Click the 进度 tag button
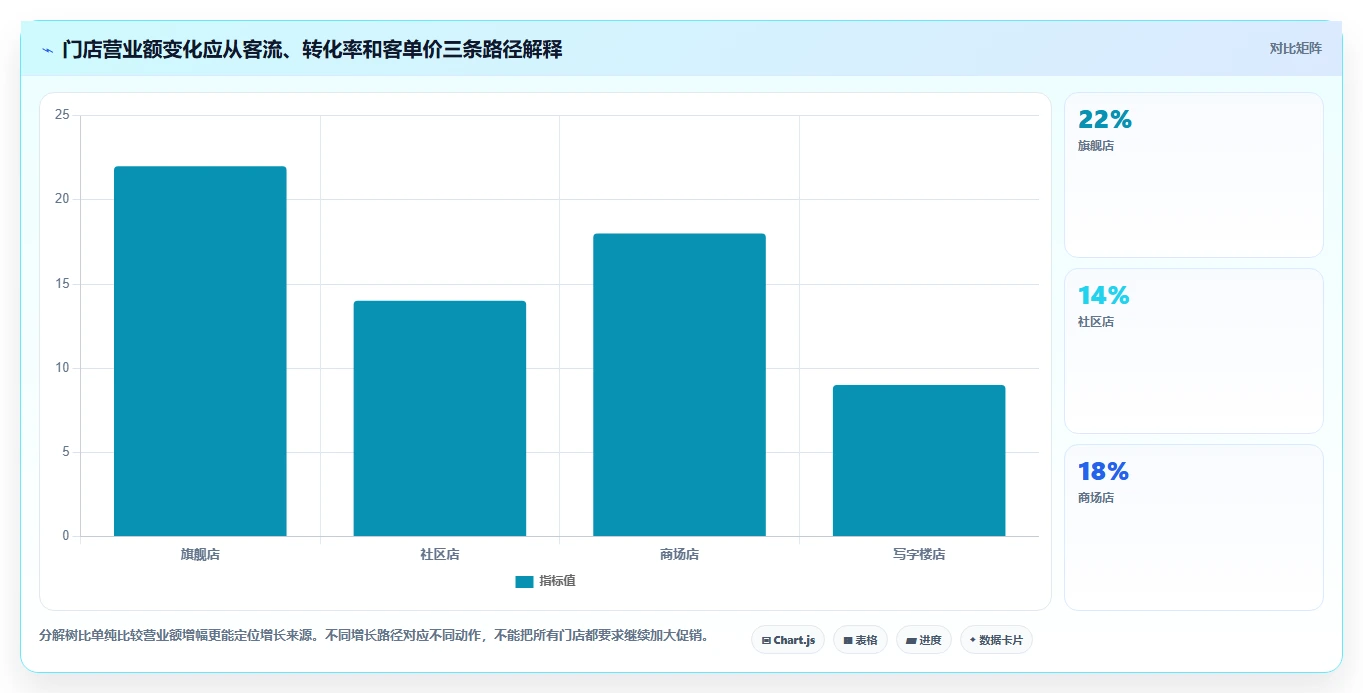 924,640
